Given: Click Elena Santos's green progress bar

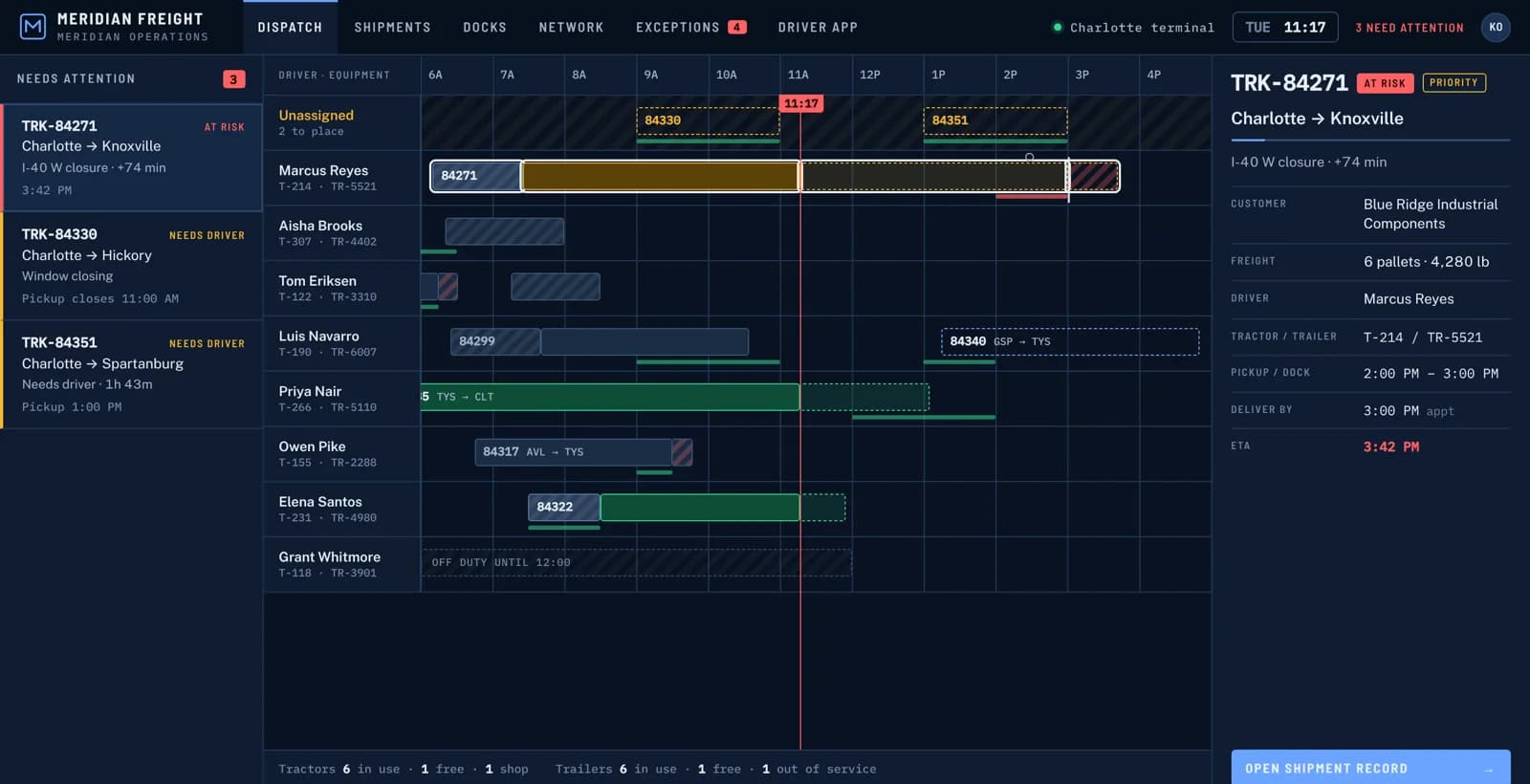Looking at the screenshot, I should [x=700, y=507].
